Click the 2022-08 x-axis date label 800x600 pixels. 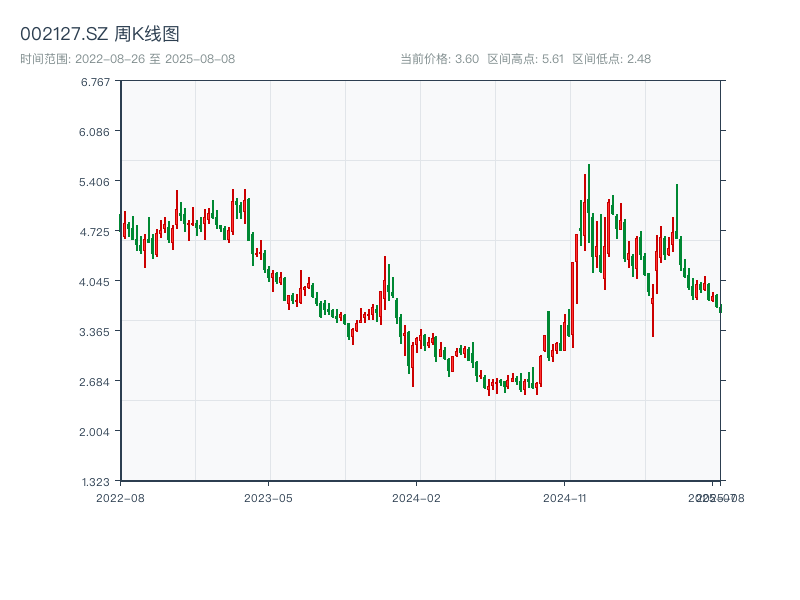[120, 497]
